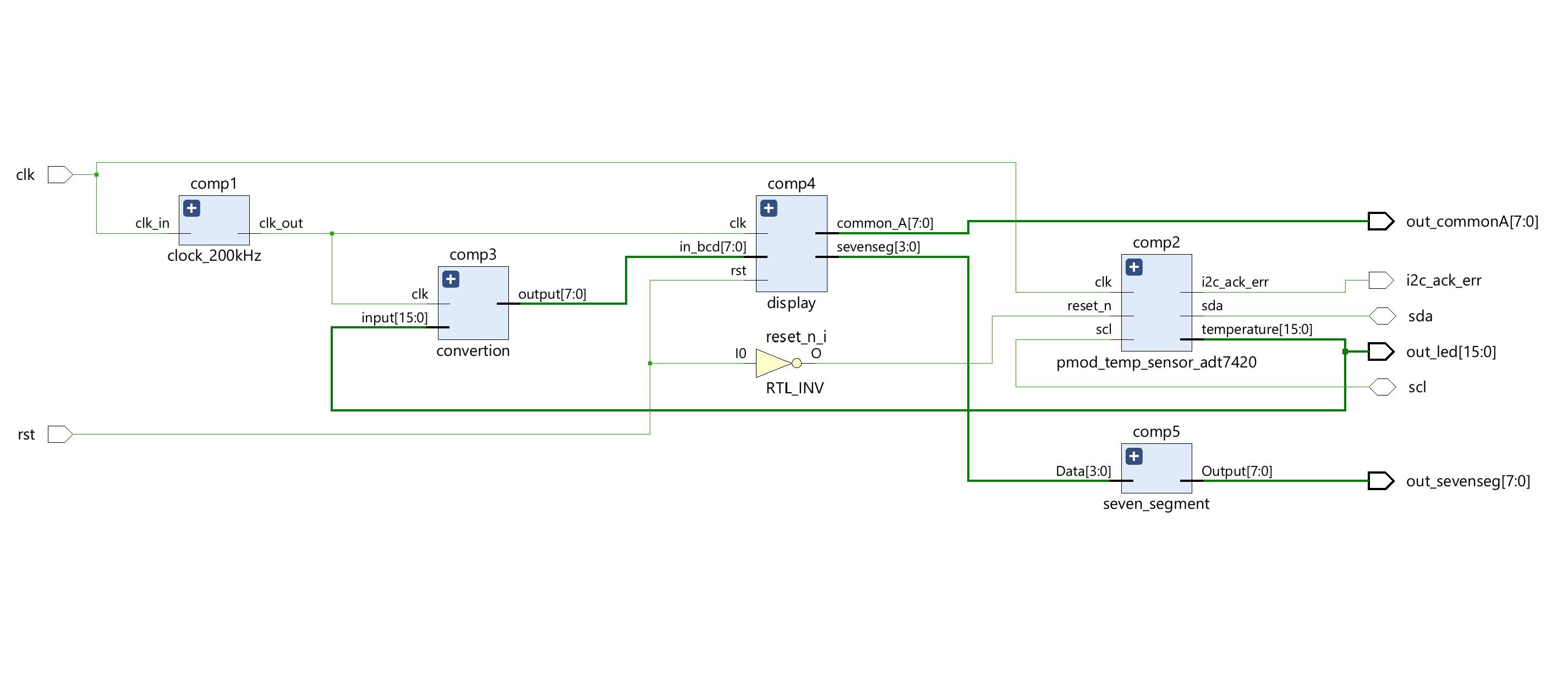Click the display module name text
This screenshot has height=681, width=1568.
tap(791, 303)
